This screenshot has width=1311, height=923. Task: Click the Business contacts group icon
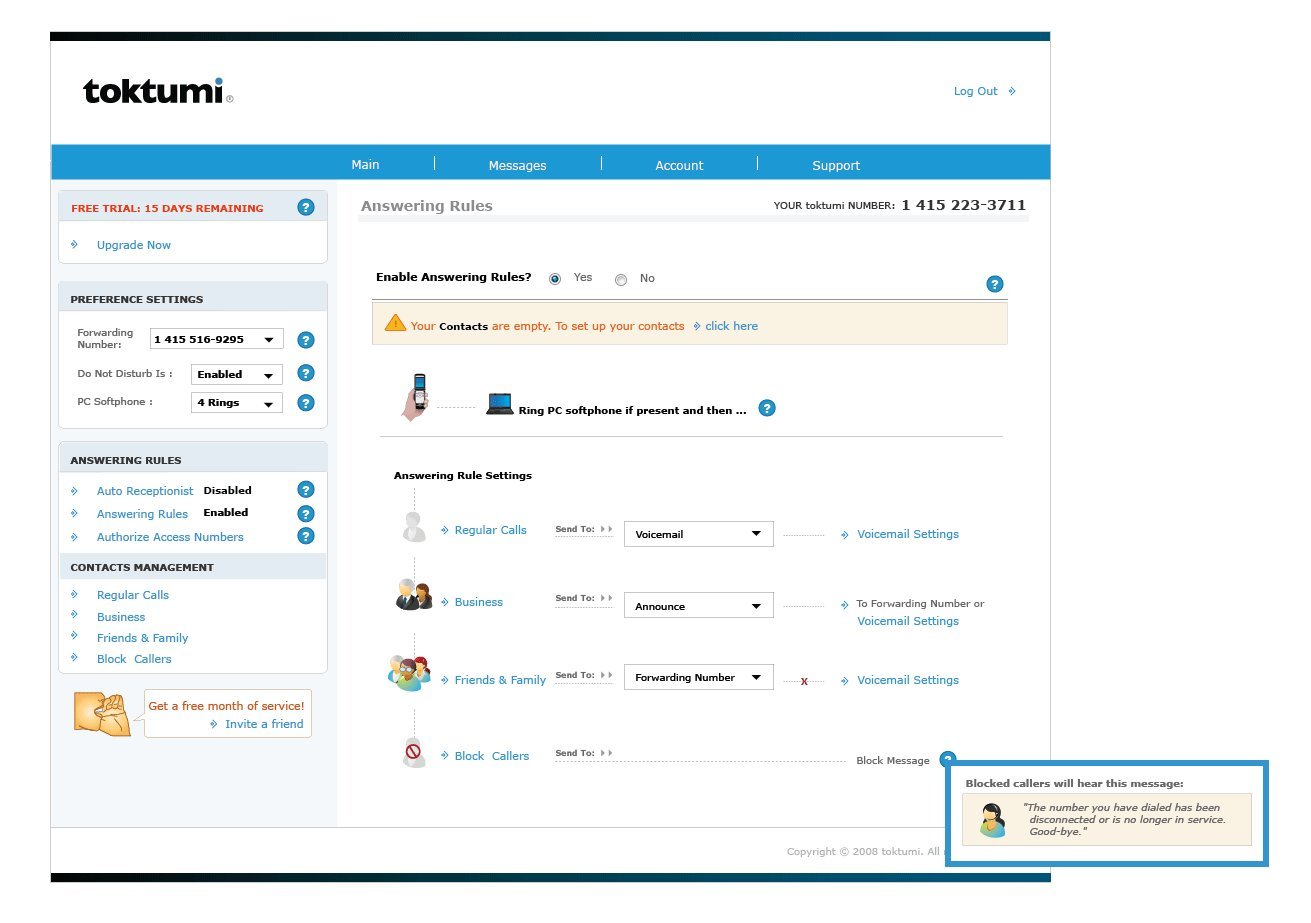(414, 595)
